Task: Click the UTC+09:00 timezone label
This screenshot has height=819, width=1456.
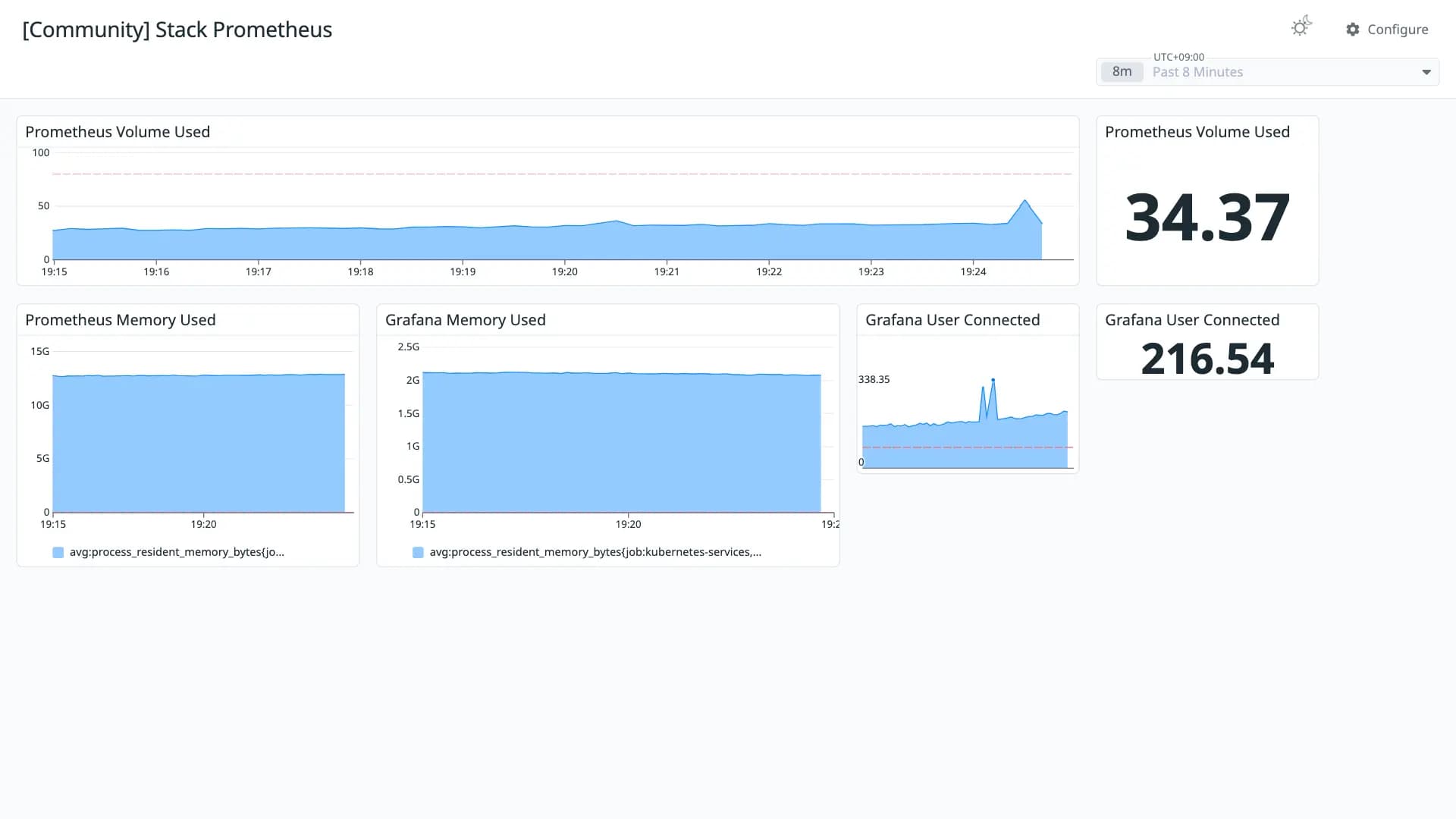Action: coord(1178,57)
